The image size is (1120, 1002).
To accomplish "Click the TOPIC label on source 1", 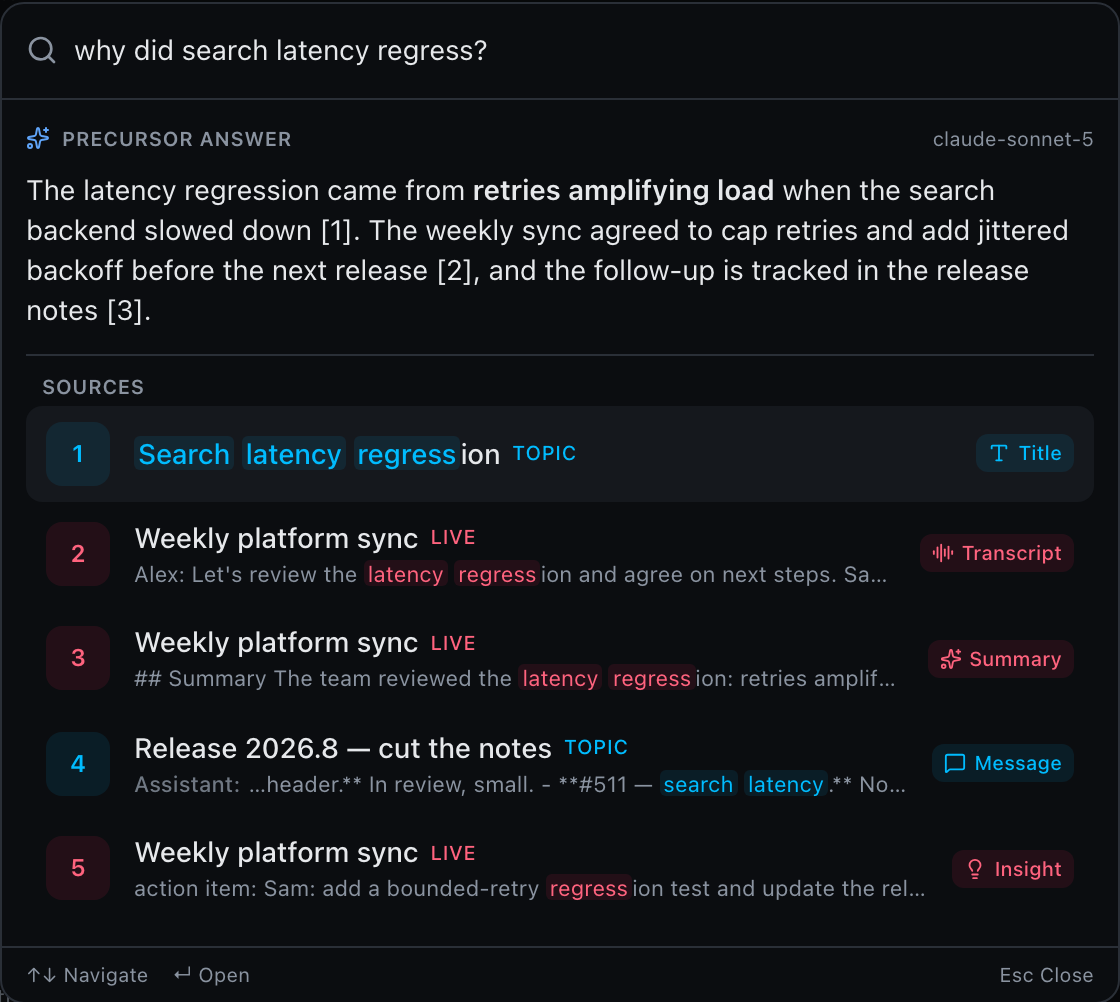I will click(544, 454).
